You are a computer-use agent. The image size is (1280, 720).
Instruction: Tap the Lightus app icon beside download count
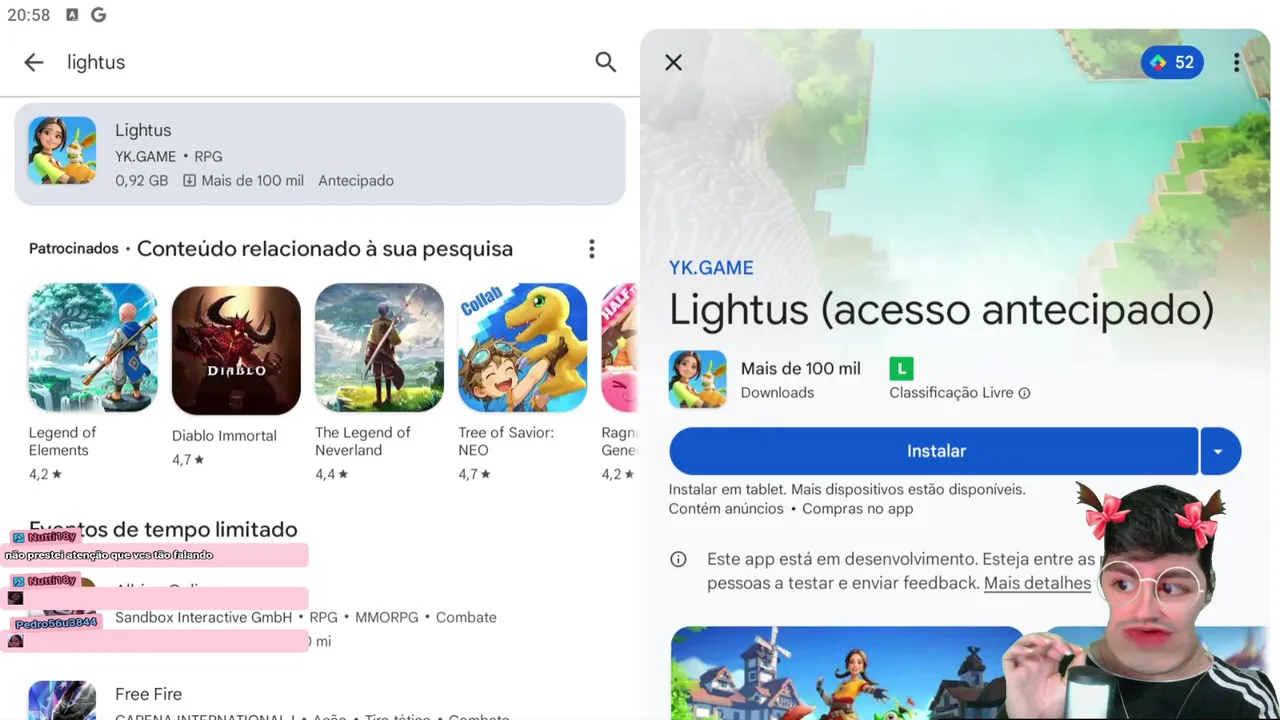pos(697,379)
